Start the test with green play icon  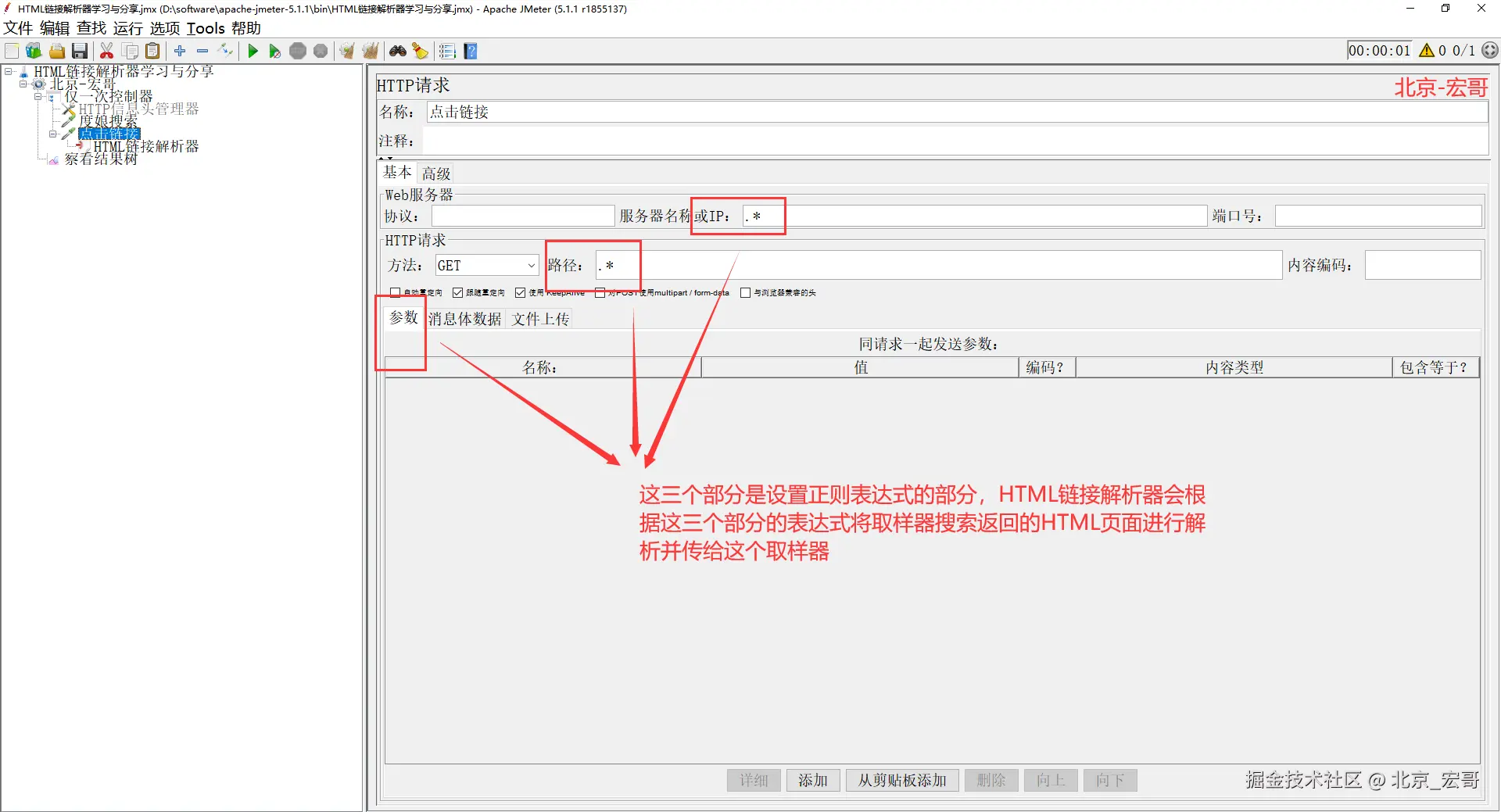(253, 52)
